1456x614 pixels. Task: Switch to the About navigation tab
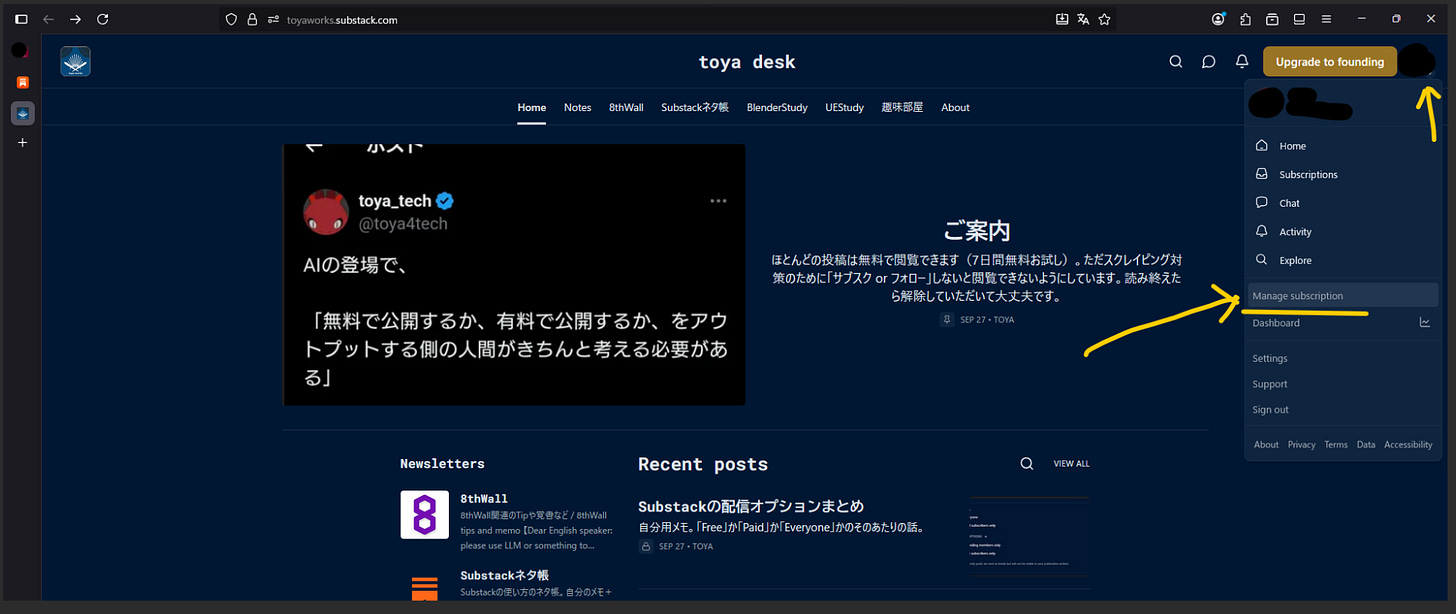(x=955, y=107)
